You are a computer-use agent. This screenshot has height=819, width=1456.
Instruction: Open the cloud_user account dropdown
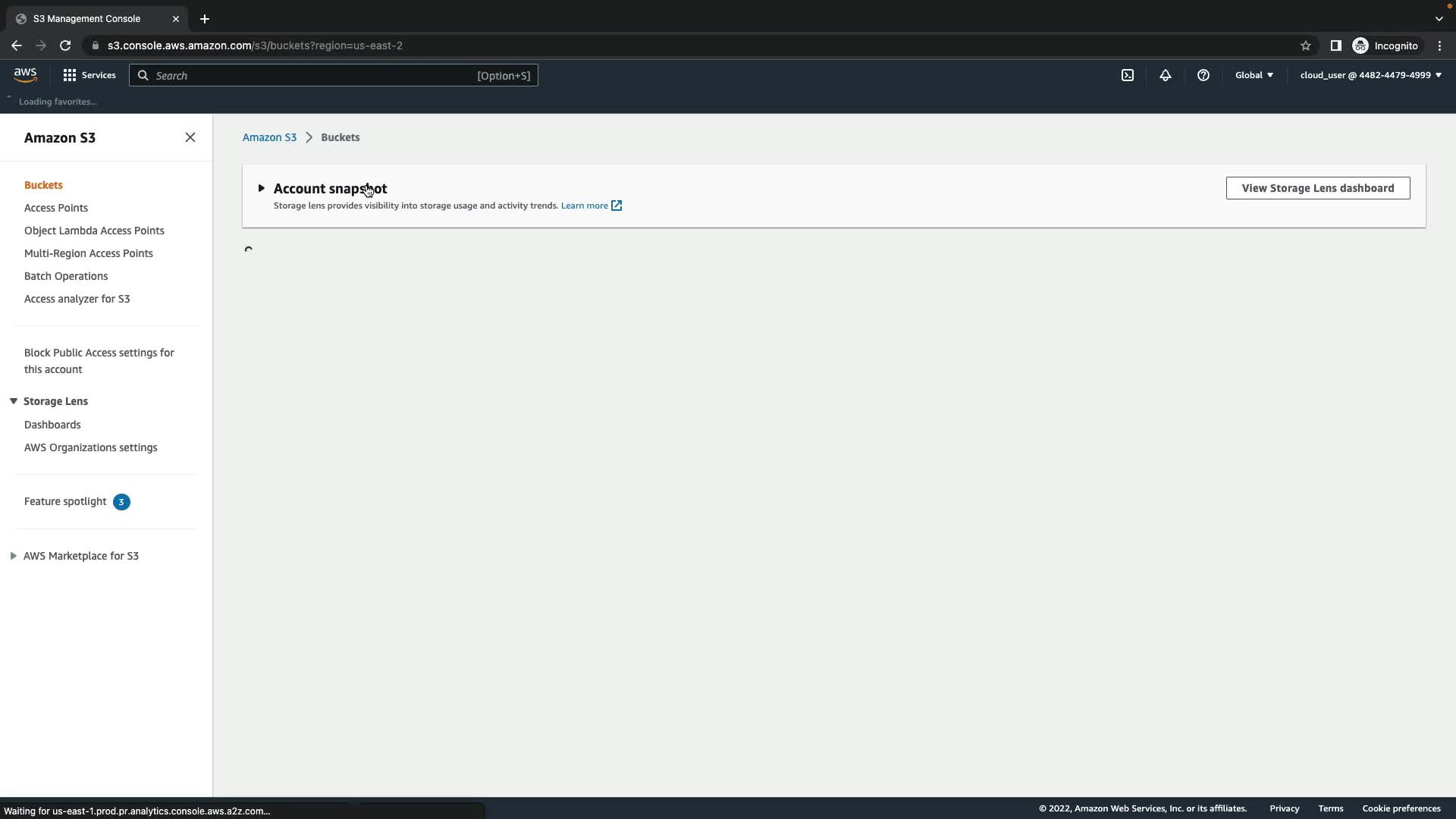tap(1370, 75)
